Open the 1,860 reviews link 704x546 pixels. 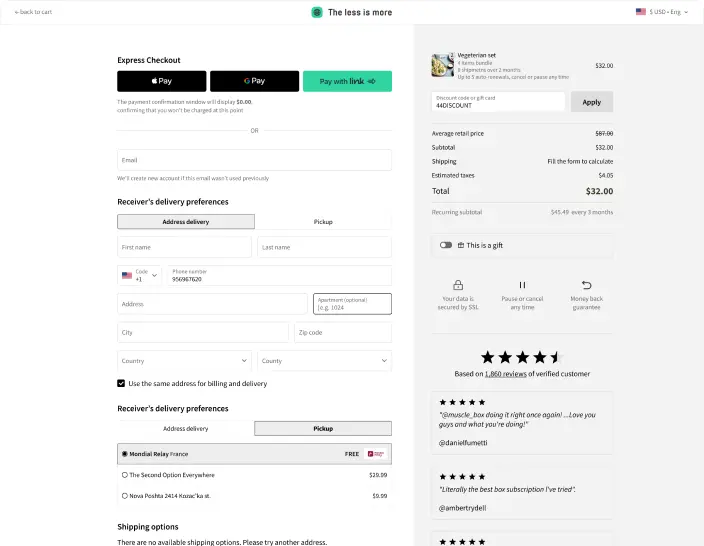tap(506, 374)
